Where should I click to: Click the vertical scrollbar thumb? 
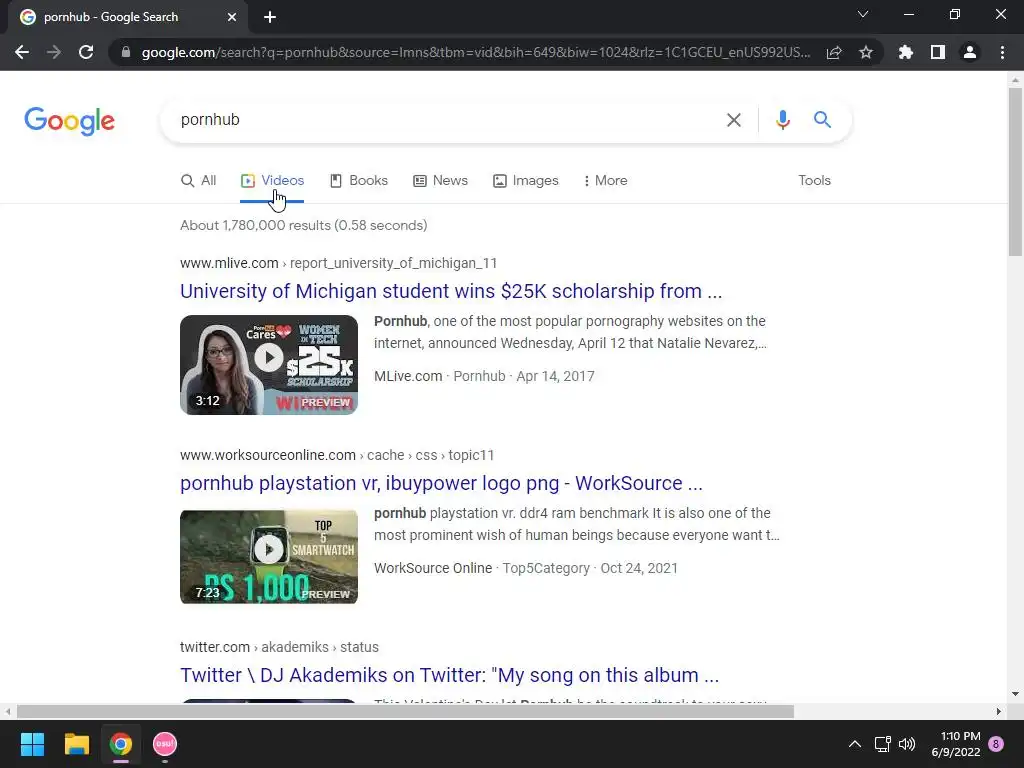[1015, 172]
